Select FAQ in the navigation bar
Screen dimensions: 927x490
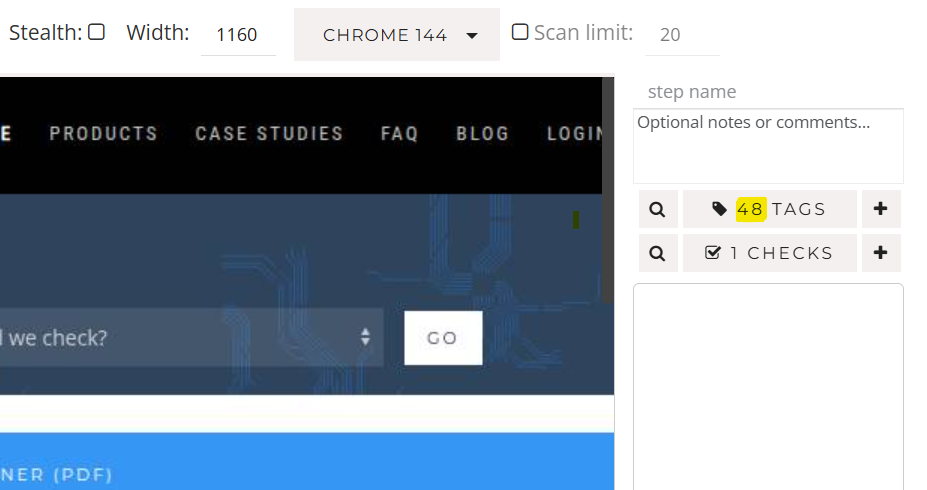399,133
